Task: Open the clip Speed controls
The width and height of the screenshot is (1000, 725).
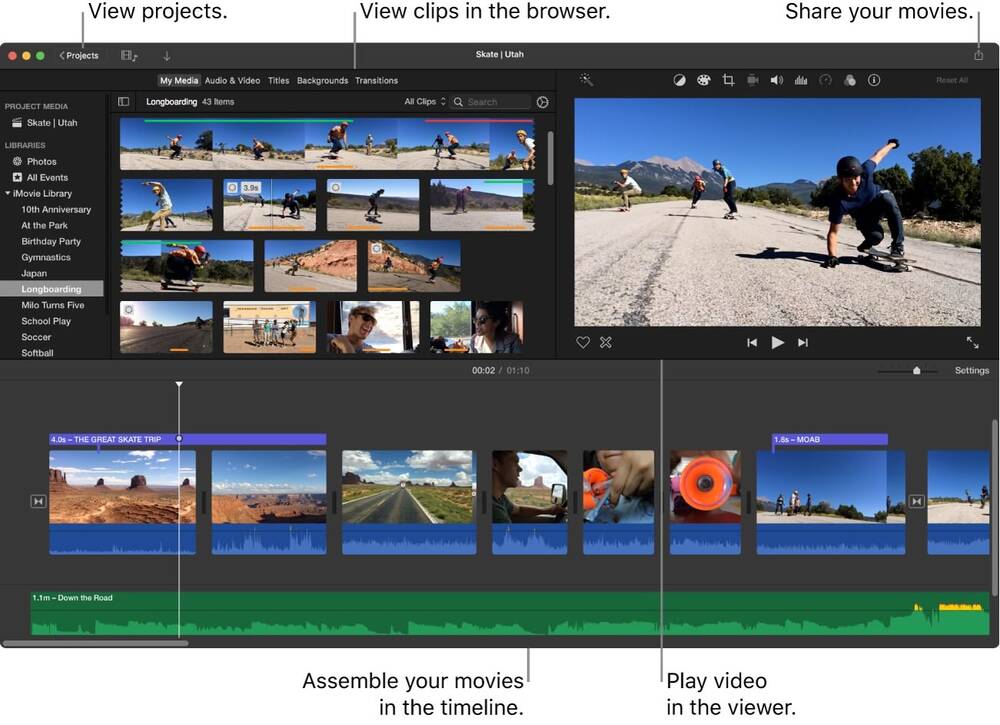Action: (x=825, y=80)
